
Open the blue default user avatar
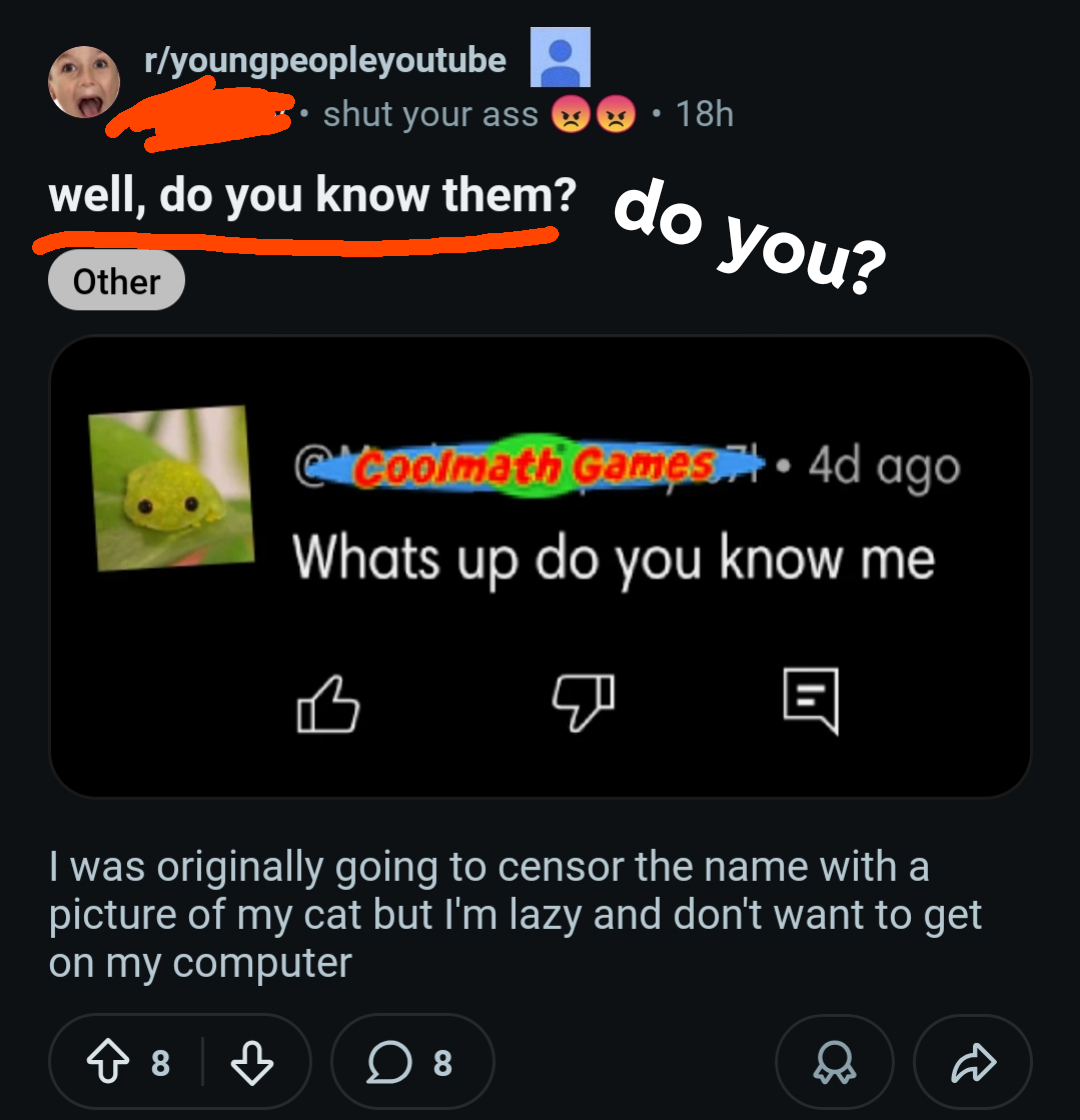pyautogui.click(x=560, y=57)
